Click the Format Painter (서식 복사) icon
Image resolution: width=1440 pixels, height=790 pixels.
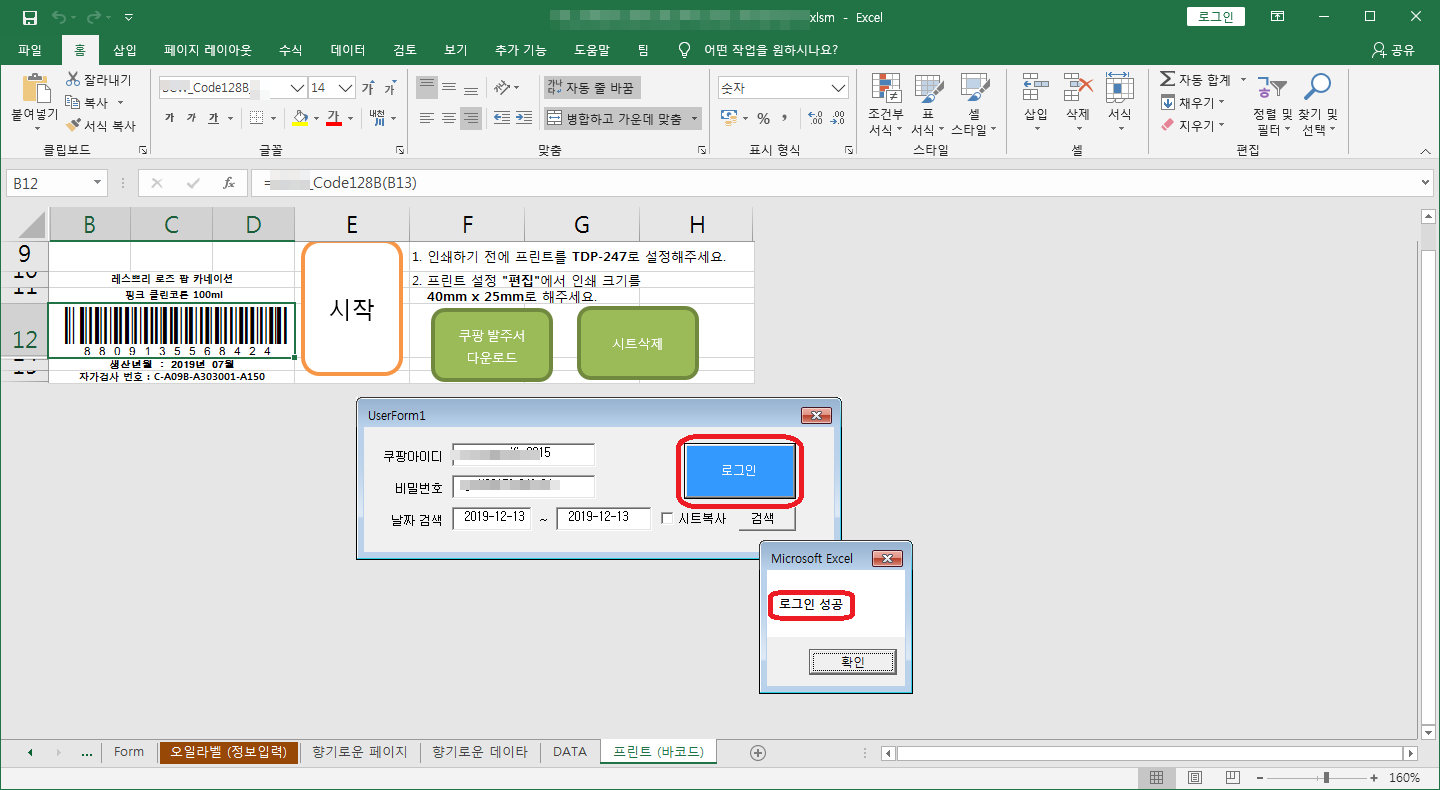pos(74,126)
